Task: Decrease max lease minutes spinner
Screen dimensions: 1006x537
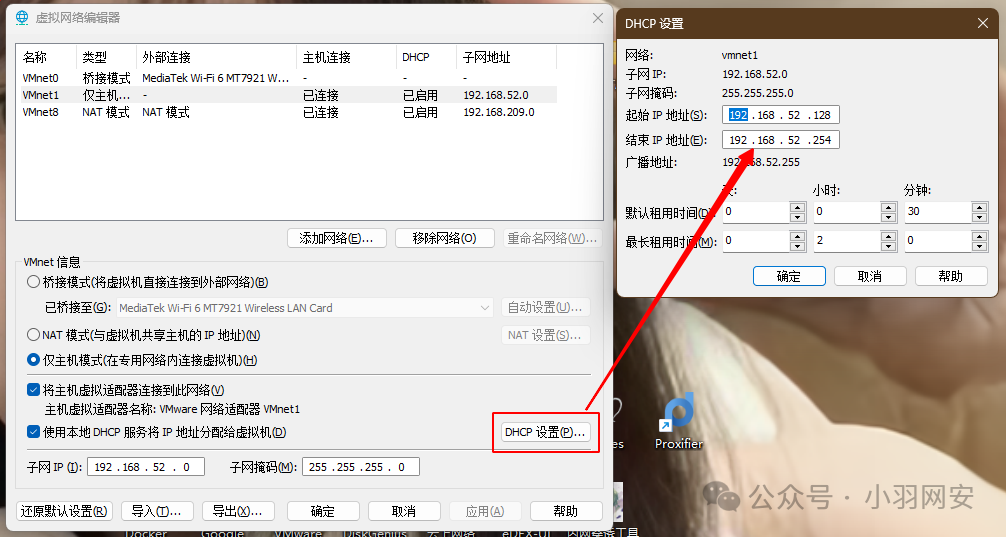Action: tap(980, 246)
